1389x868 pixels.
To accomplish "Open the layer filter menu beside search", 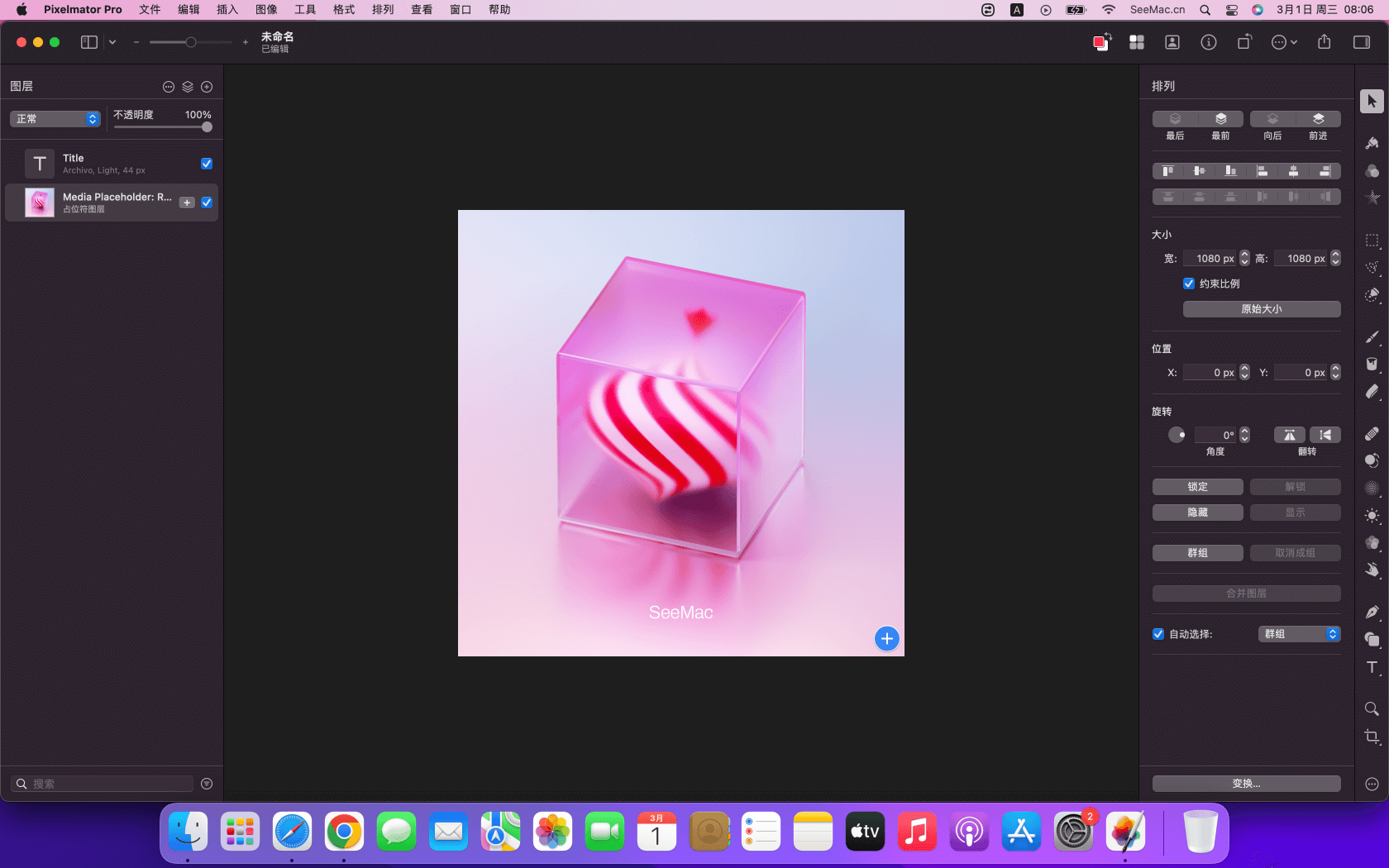I will [207, 784].
